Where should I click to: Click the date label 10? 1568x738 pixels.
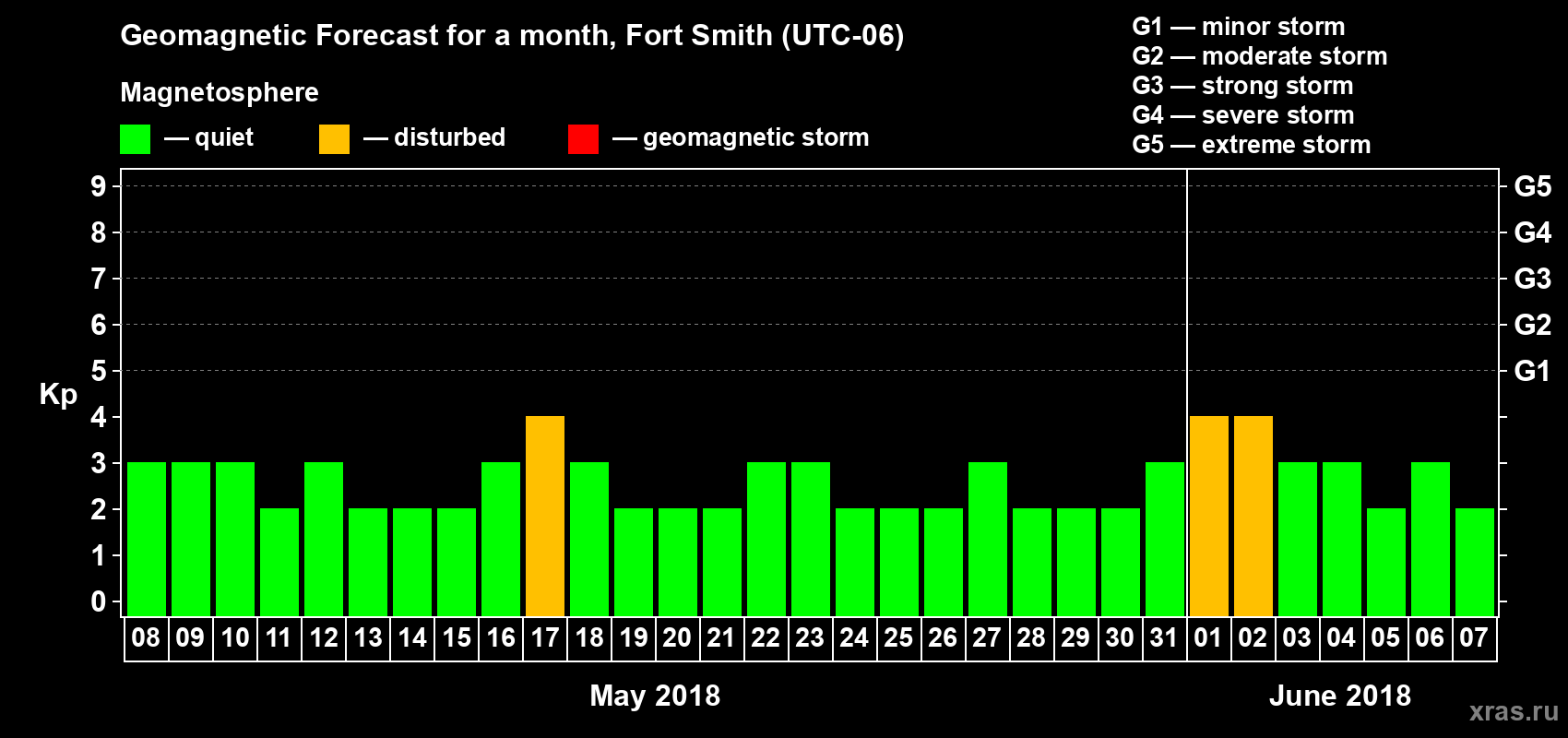pyautogui.click(x=234, y=638)
